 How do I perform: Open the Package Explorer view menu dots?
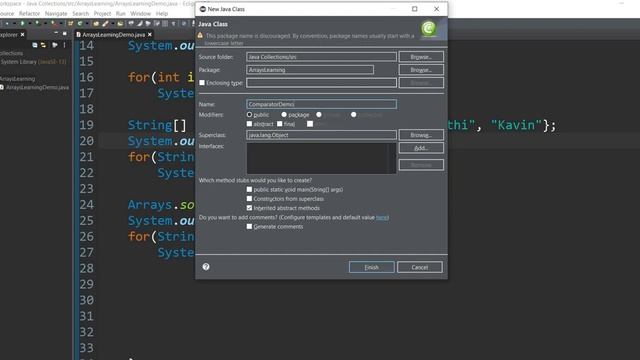coord(64,45)
